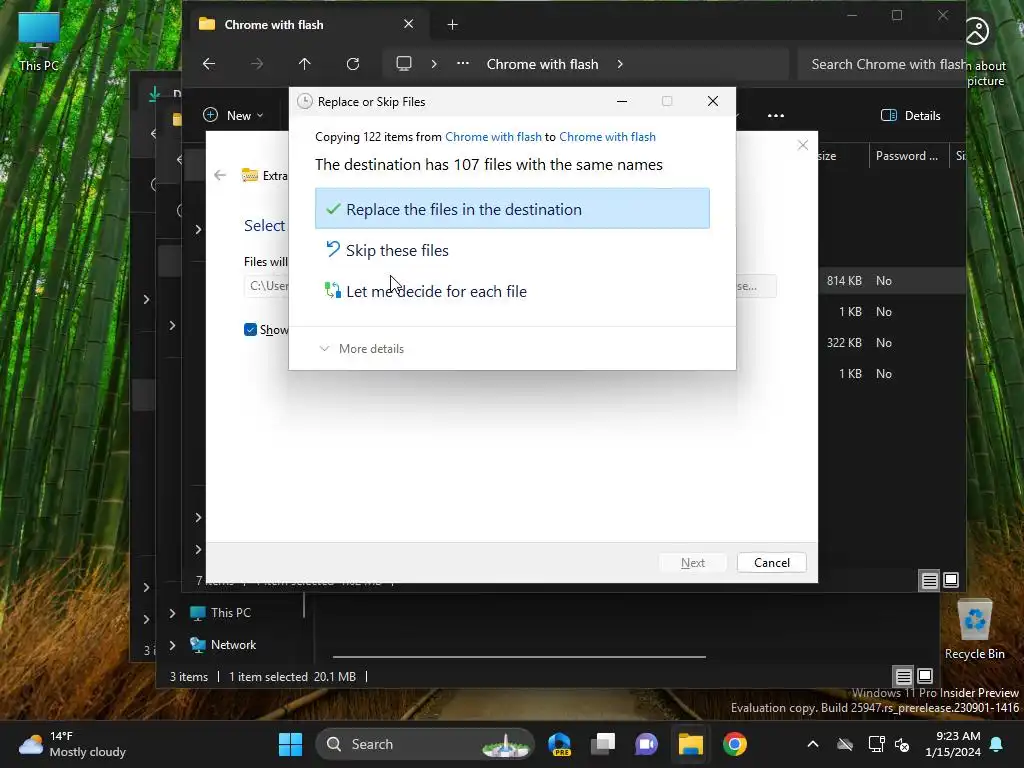Open the Windows Start menu
Screen dimensions: 1024x768
pos(291,744)
